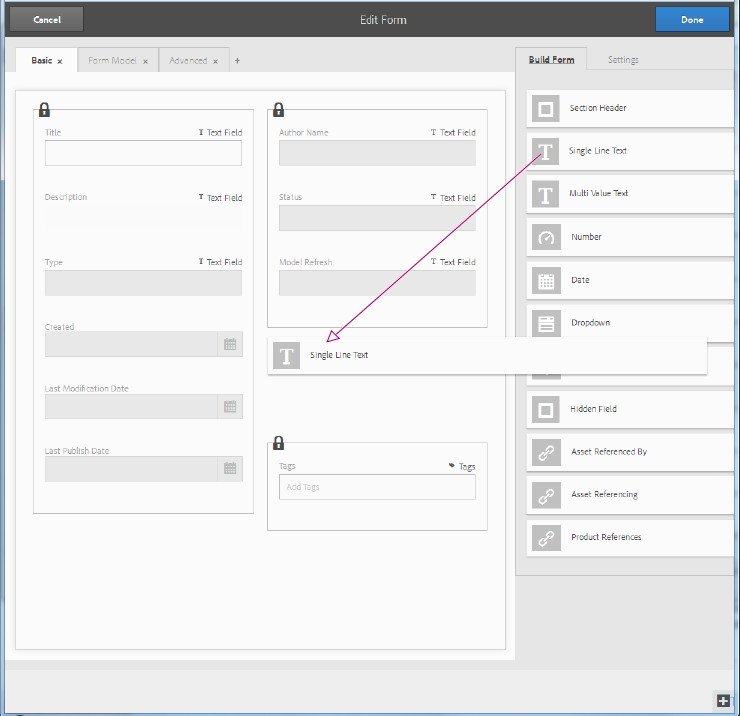Screen dimensions: 740x716
Task: Click the Asset Referencing component
Action: (630, 495)
